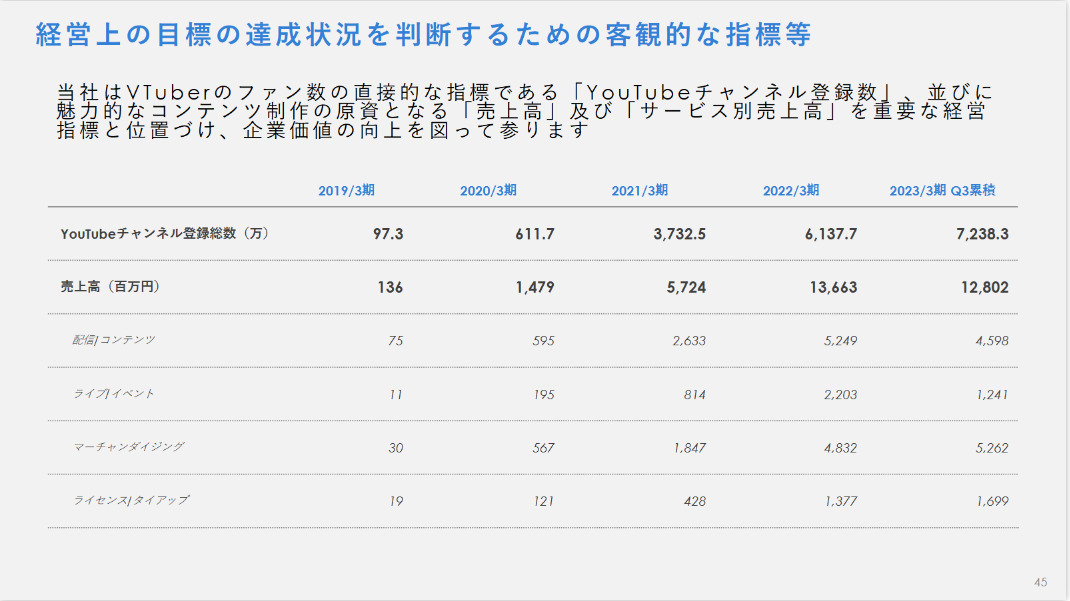Select the ライブ/イベント value 2,203
This screenshot has width=1070, height=601.
coord(840,394)
